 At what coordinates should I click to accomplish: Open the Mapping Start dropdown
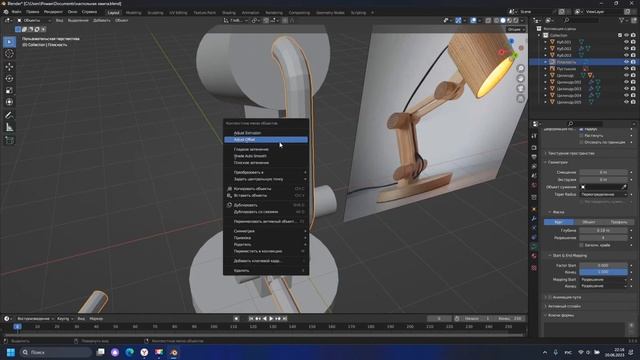click(x=603, y=280)
